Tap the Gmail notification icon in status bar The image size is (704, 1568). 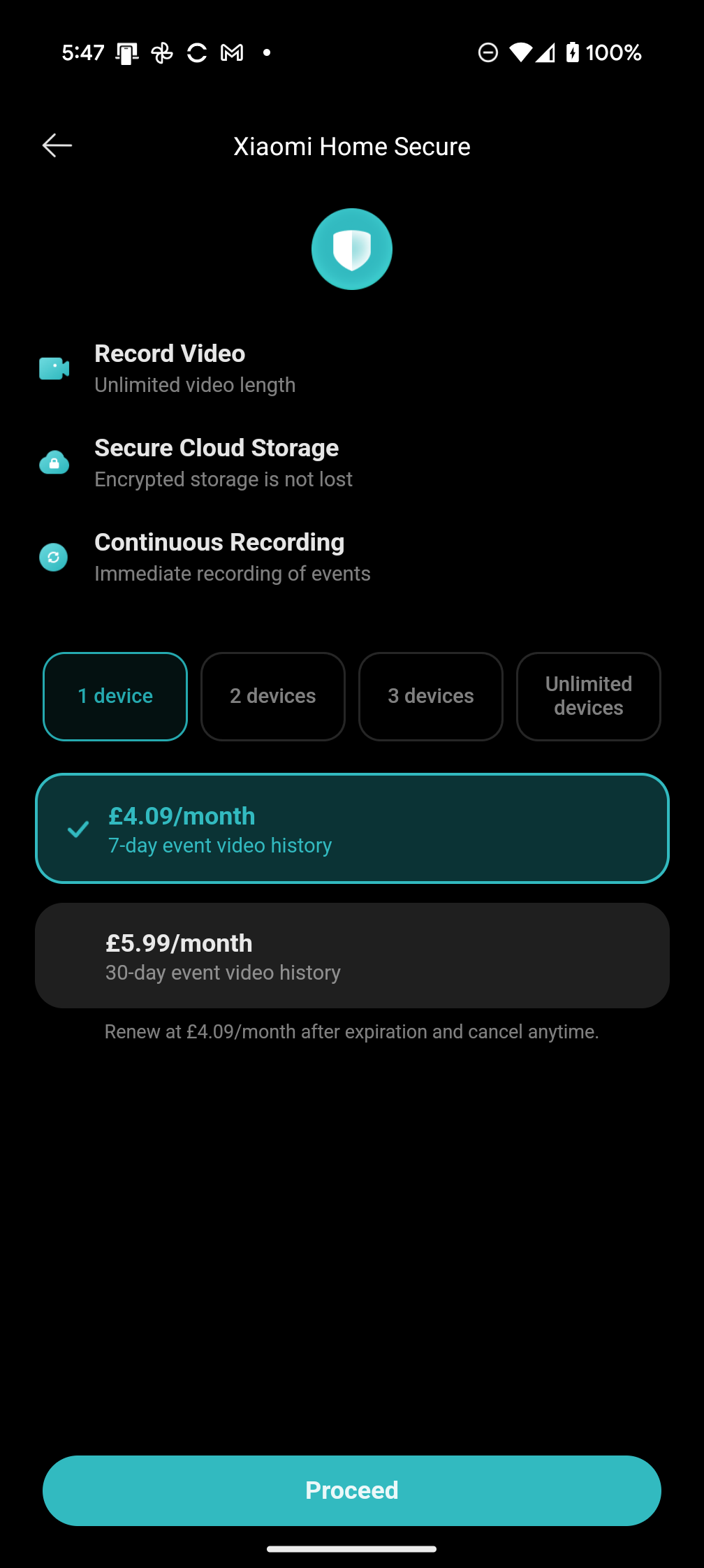pos(232,52)
